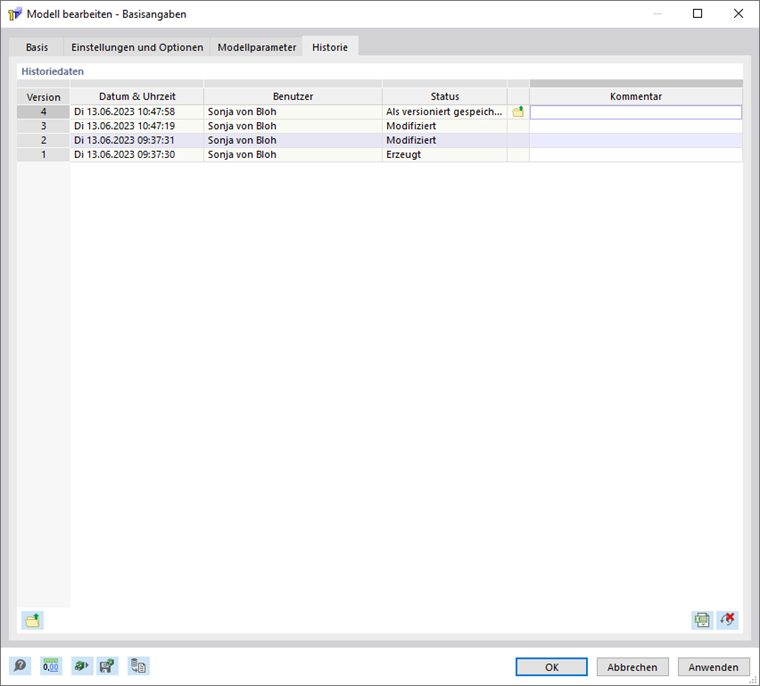Click date cell Di 13.06.2023 10:47:19
This screenshot has height=686, width=760.
tap(137, 126)
